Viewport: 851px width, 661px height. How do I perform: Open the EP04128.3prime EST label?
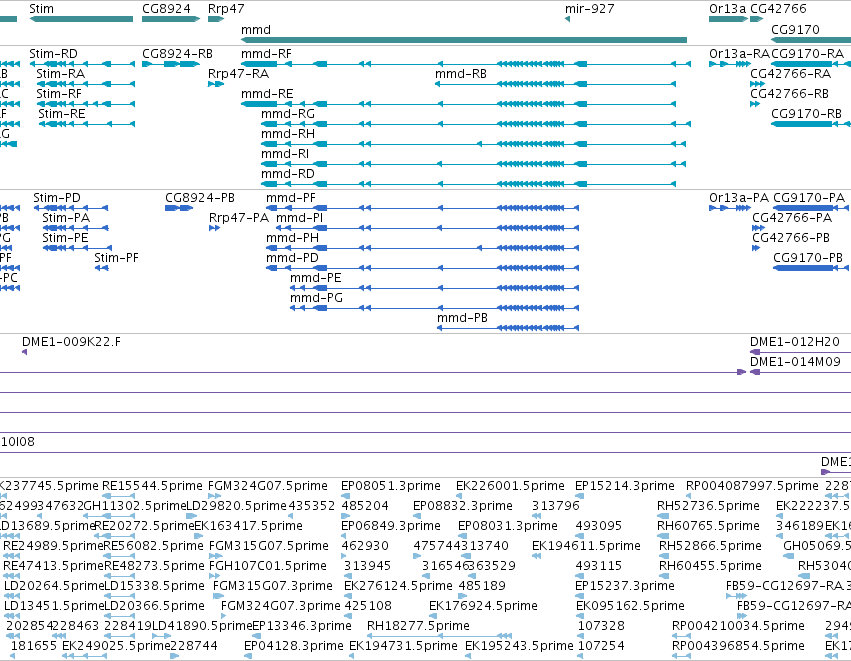[294, 646]
